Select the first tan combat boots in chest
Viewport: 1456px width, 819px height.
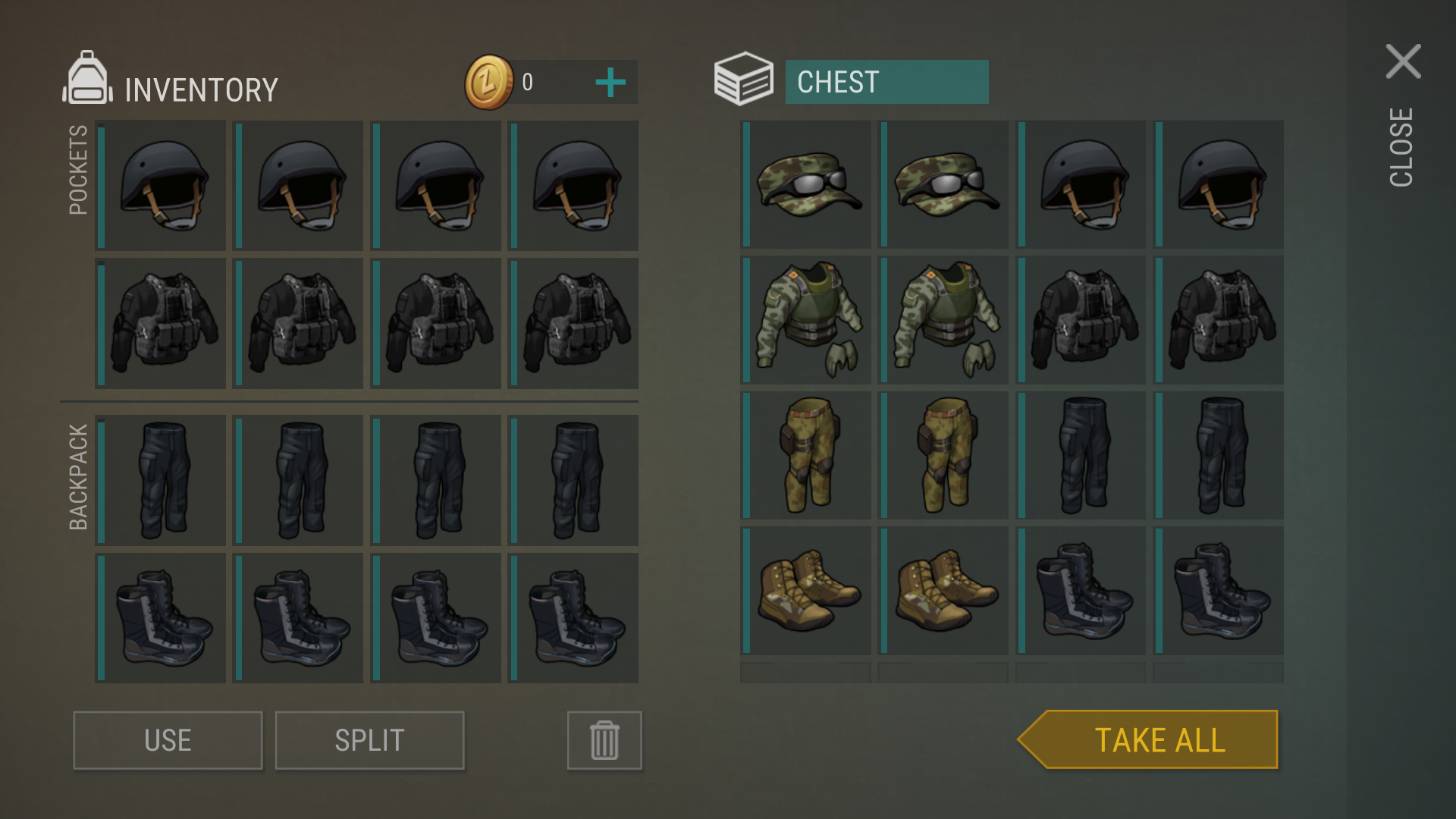tap(805, 591)
